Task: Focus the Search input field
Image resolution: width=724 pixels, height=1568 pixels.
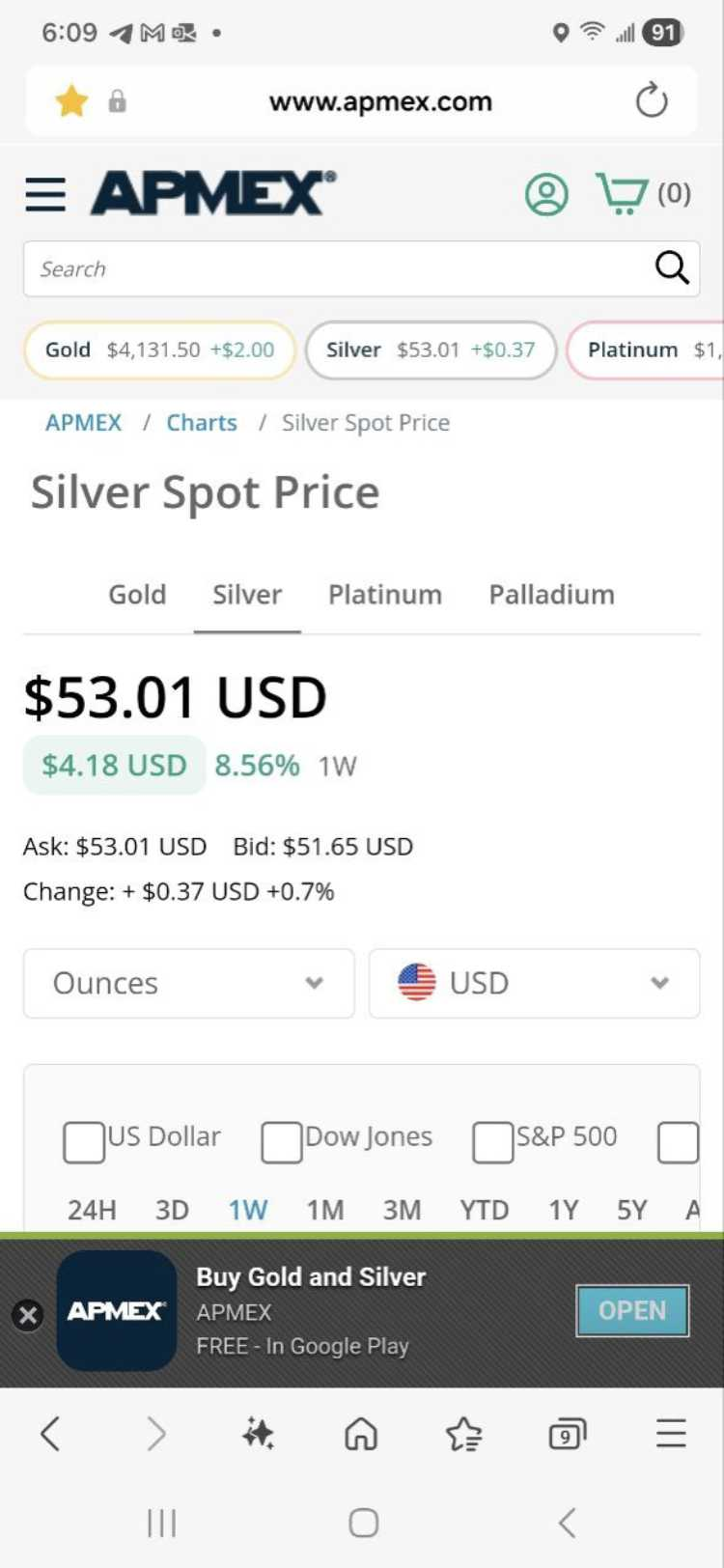Action: click(x=338, y=268)
